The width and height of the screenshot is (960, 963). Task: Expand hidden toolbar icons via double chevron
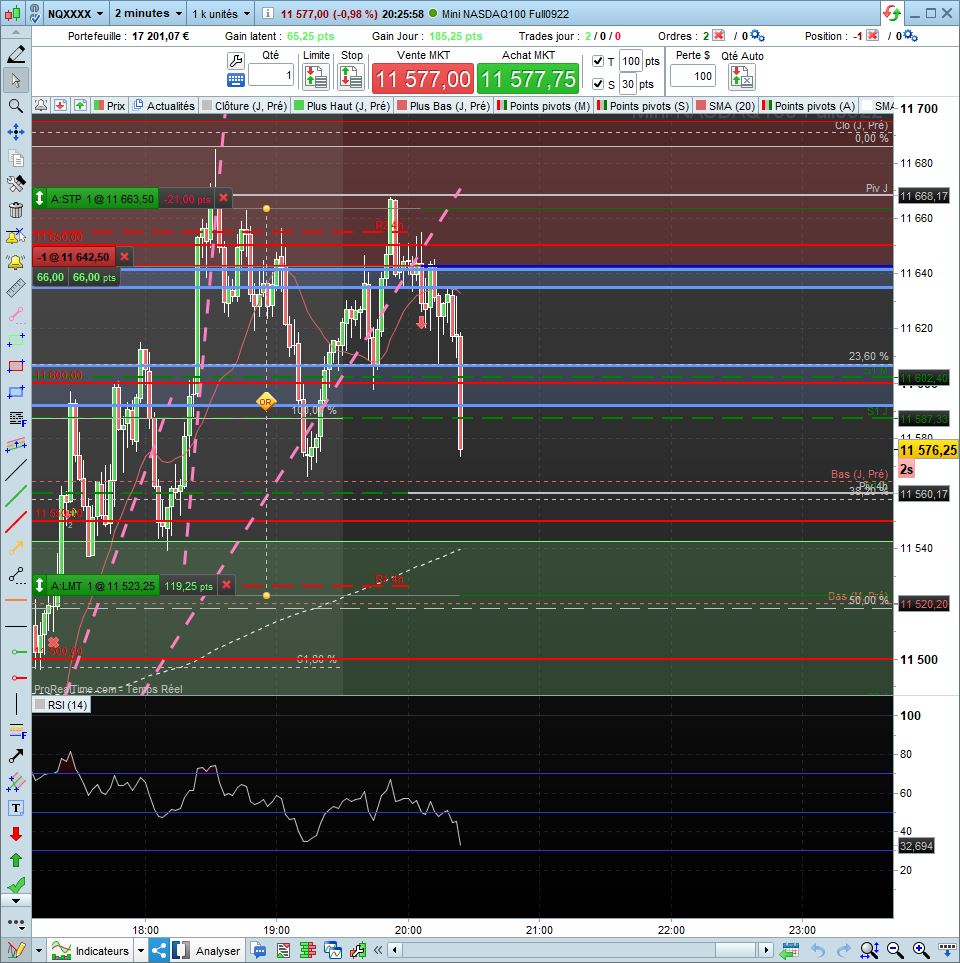point(378,951)
